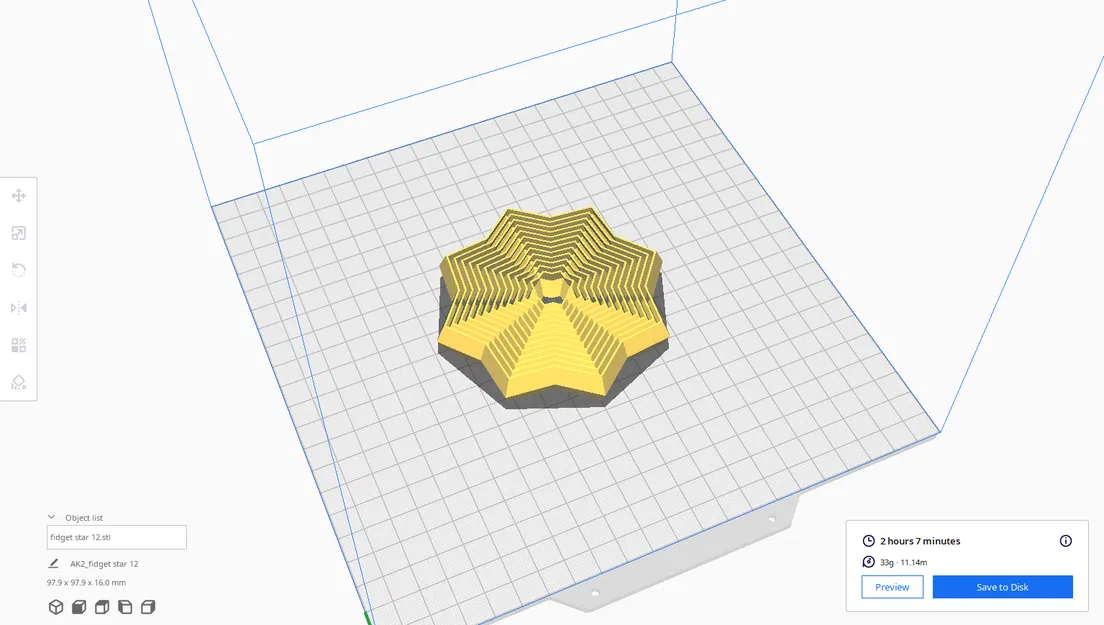Click the filament weight icon next to 33g
The image size is (1104, 625).
pos(866,562)
